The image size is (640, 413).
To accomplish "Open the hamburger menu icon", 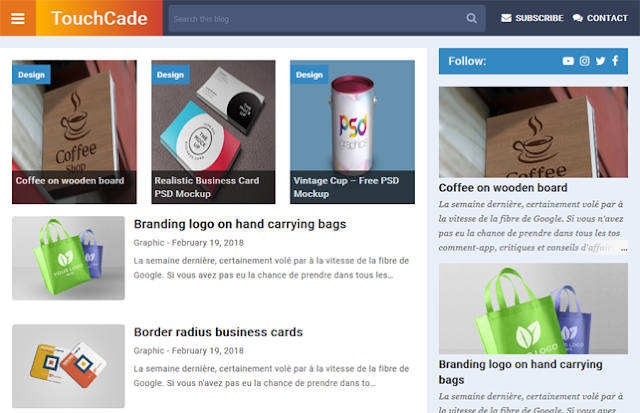I will [x=18, y=18].
